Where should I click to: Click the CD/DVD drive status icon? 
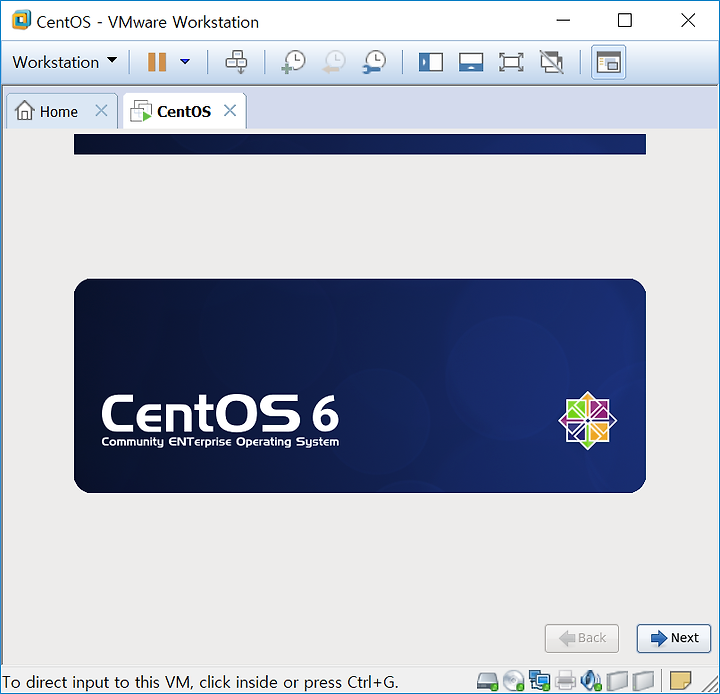(513, 681)
